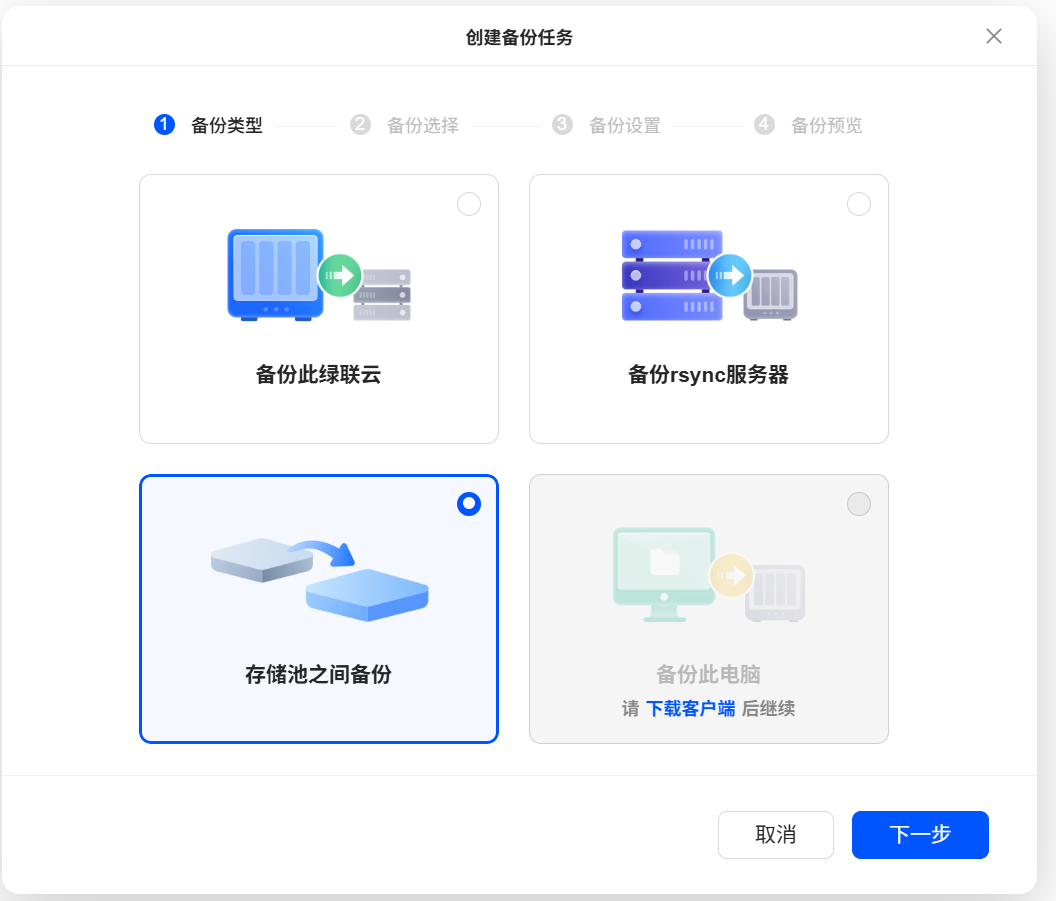Viewport: 1056px width, 901px height.
Task: Open the 下载客户端 link
Action: 690,709
